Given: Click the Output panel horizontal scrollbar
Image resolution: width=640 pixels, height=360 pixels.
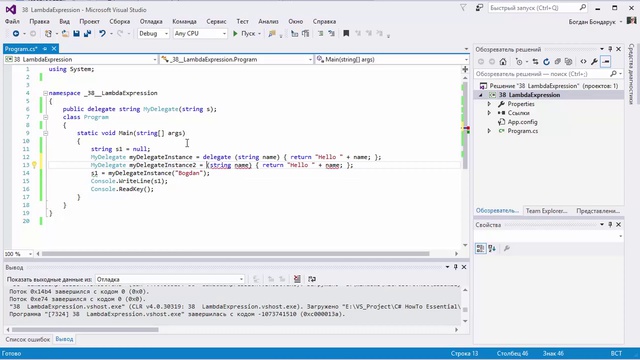Looking at the screenshot, I should (85, 330).
